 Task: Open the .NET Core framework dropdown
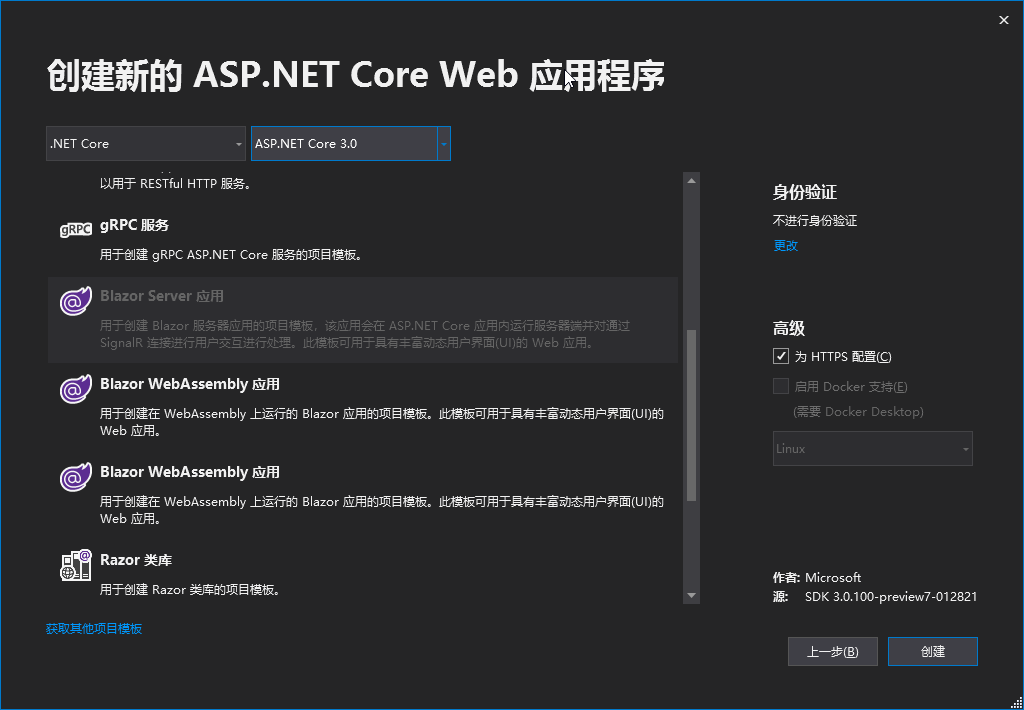pyautogui.click(x=146, y=144)
